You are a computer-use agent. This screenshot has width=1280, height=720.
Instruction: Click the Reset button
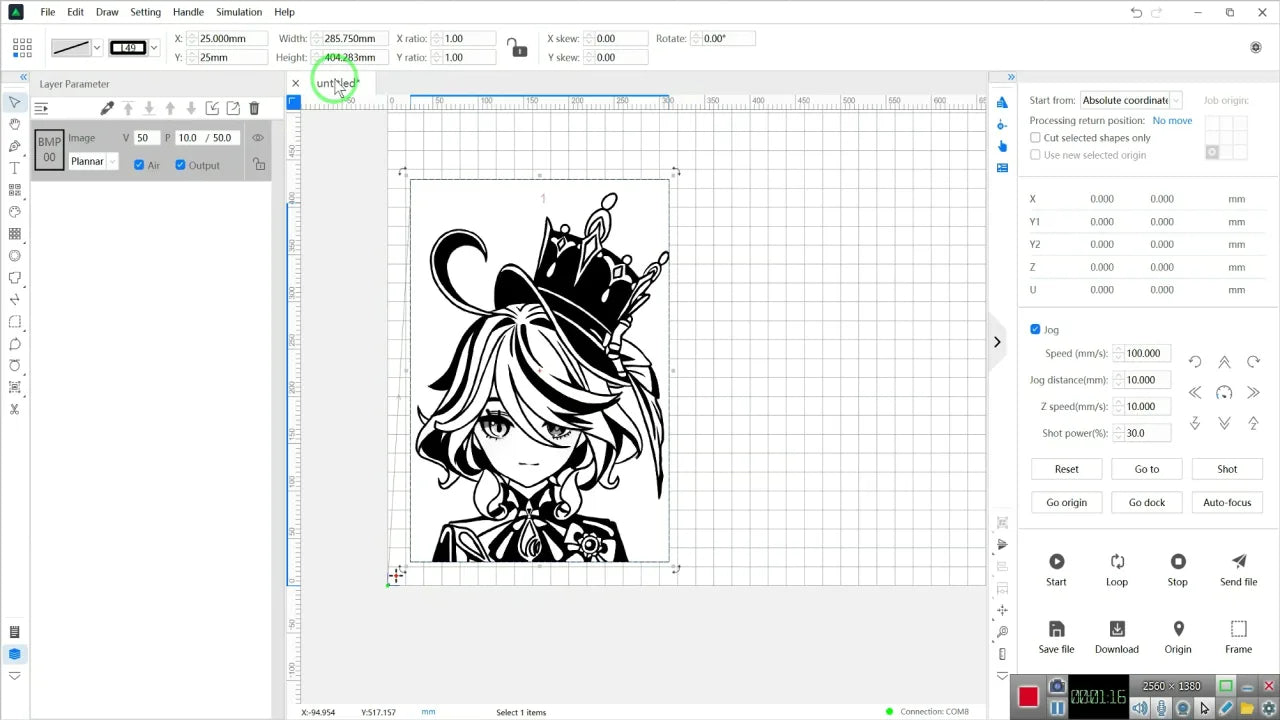pyautogui.click(x=1067, y=469)
